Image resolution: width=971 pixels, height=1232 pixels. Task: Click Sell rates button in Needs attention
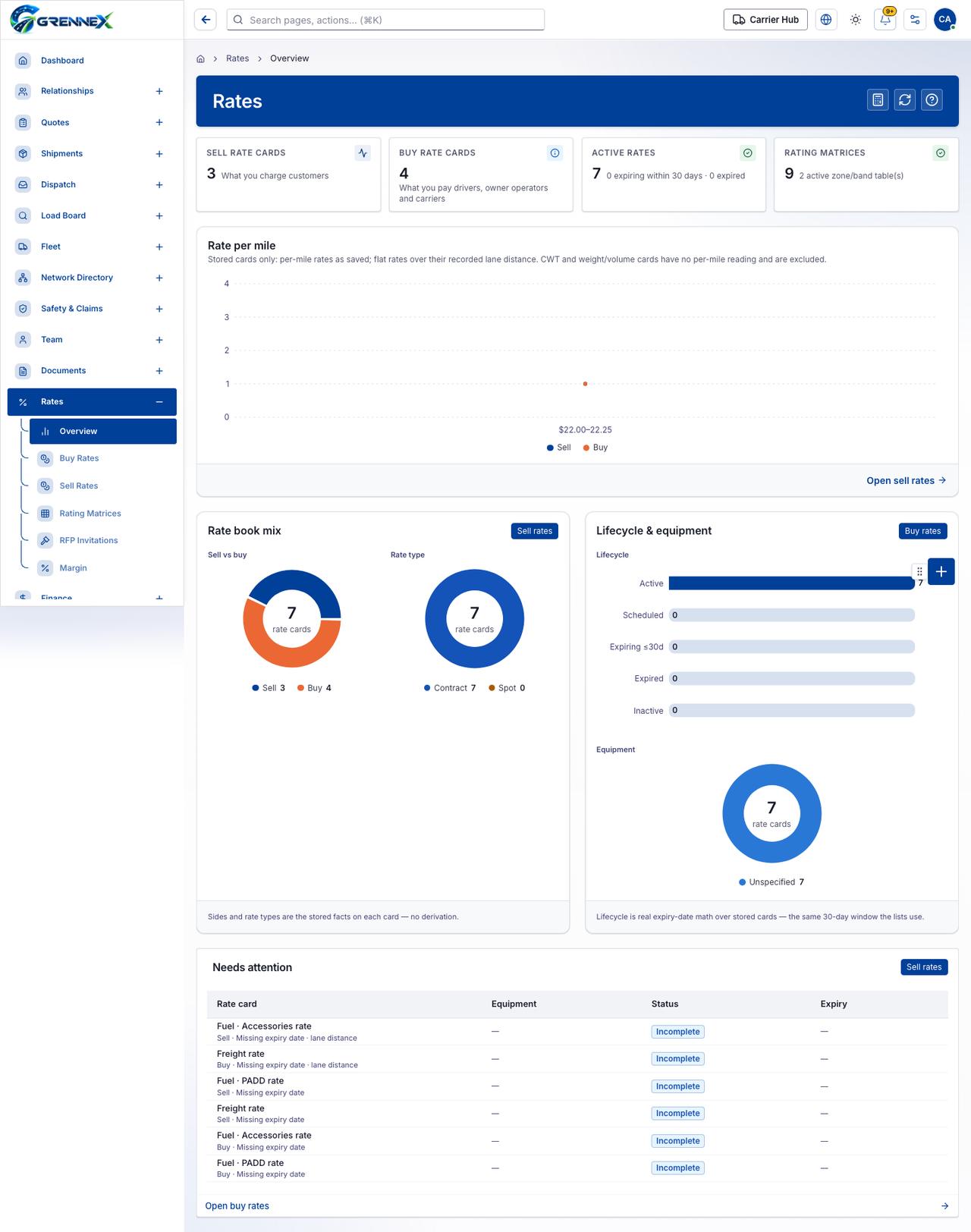pyautogui.click(x=924, y=967)
